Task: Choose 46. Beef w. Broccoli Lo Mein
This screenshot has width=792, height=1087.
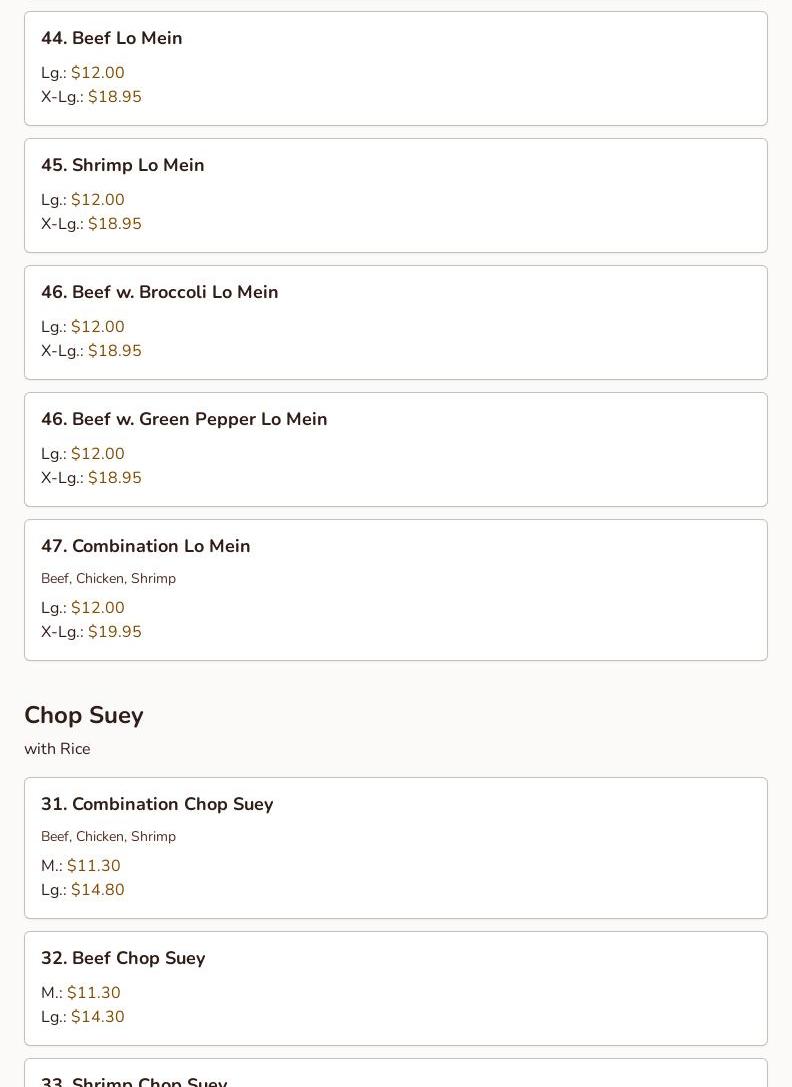Action: 395,322
